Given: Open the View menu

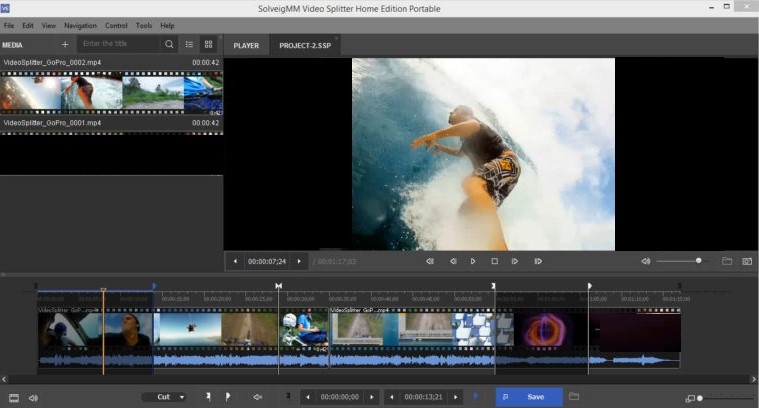Looking at the screenshot, I should 48,26.
